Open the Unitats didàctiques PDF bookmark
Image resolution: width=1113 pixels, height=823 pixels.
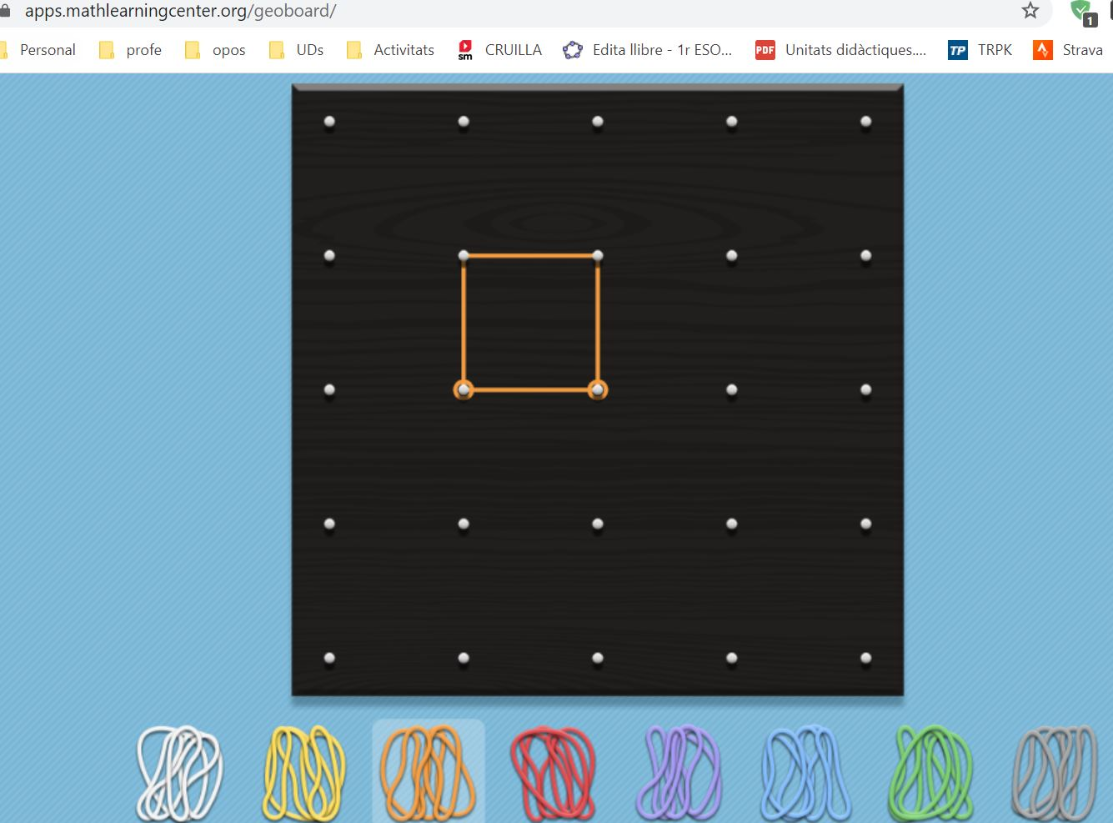coord(841,50)
